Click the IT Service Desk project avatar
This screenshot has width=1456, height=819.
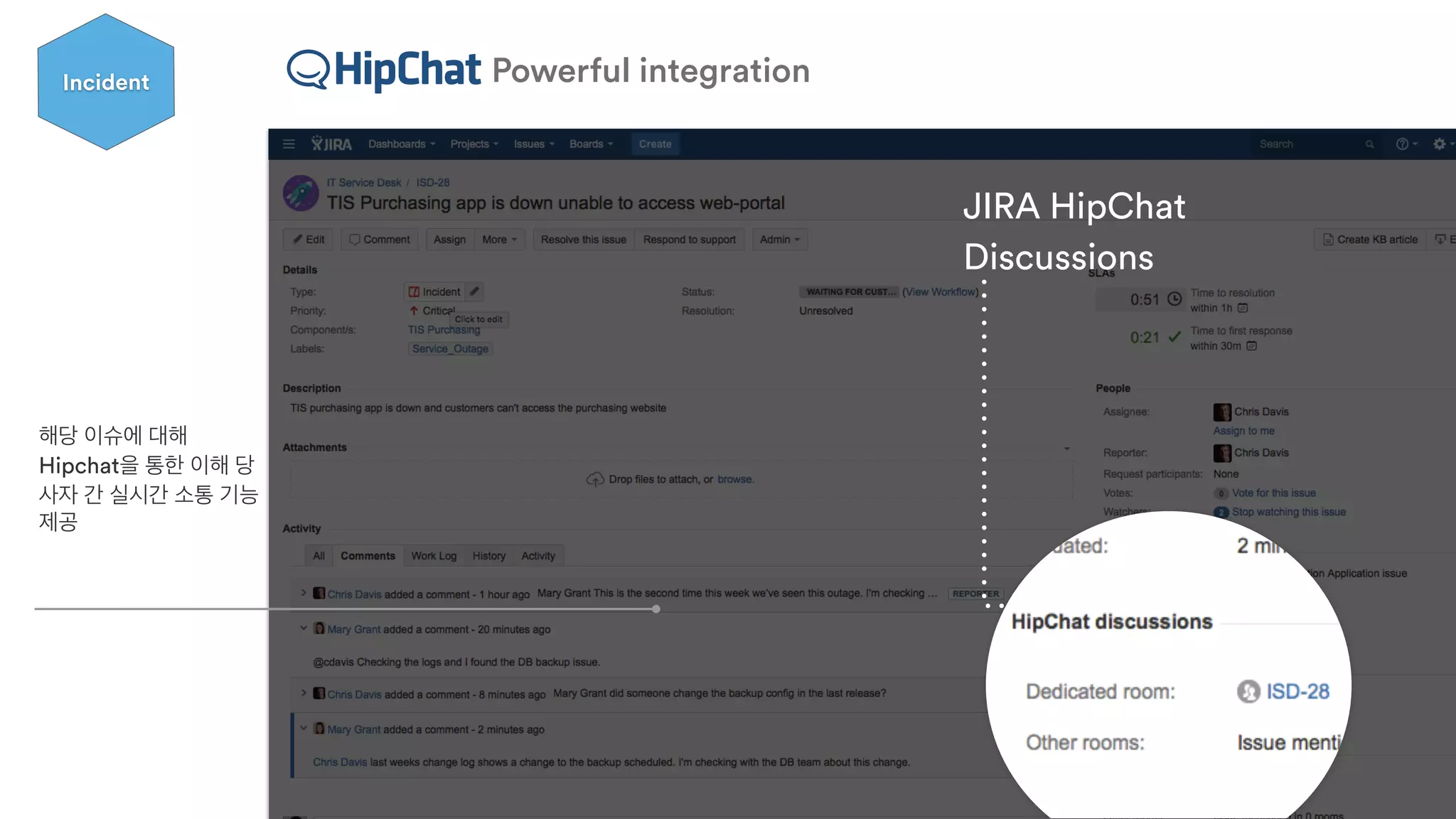[301, 193]
